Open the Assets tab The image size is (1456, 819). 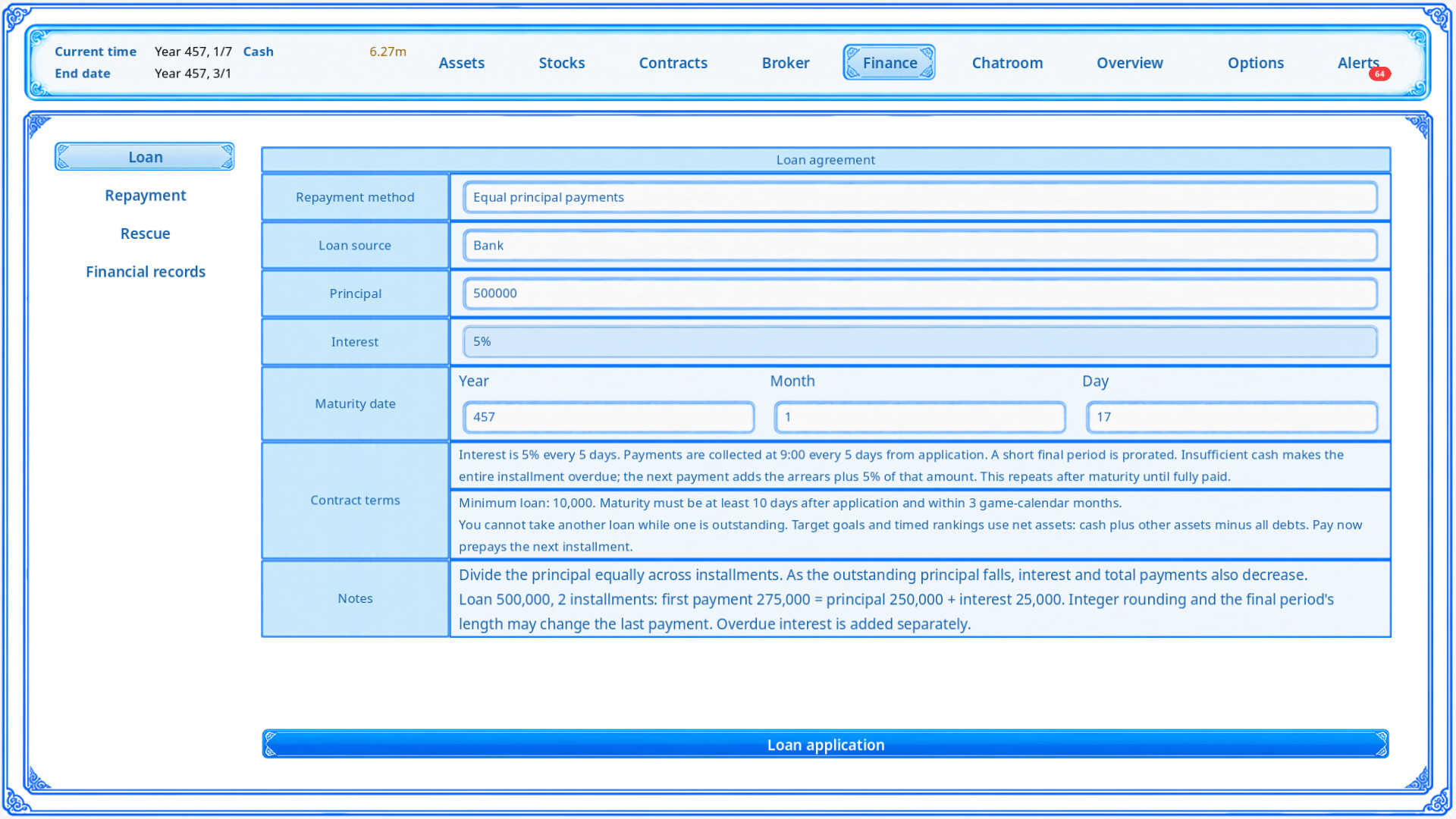[461, 63]
